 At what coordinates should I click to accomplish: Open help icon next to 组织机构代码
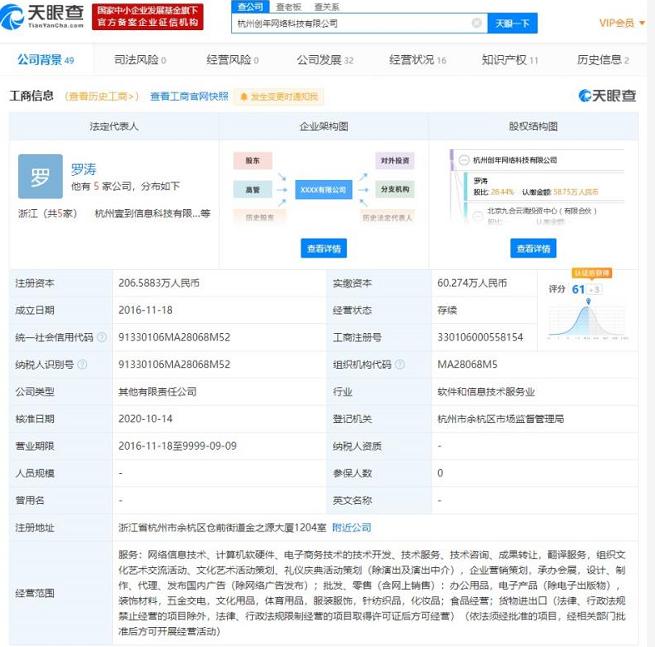[x=400, y=365]
